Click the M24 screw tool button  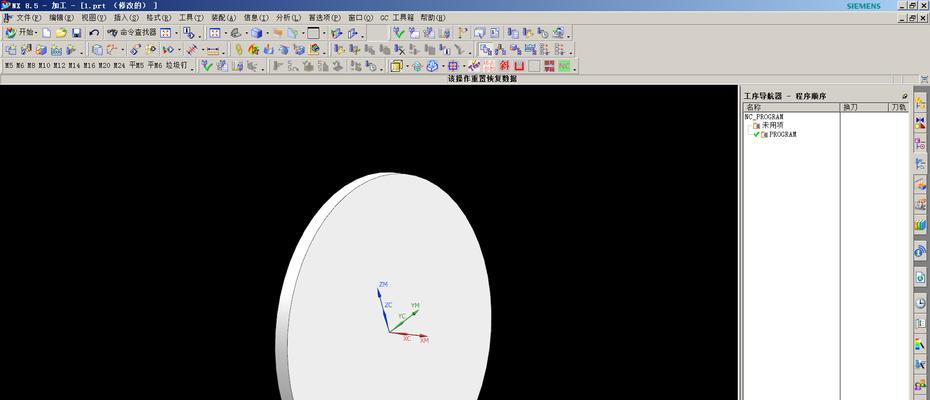[x=120, y=66]
